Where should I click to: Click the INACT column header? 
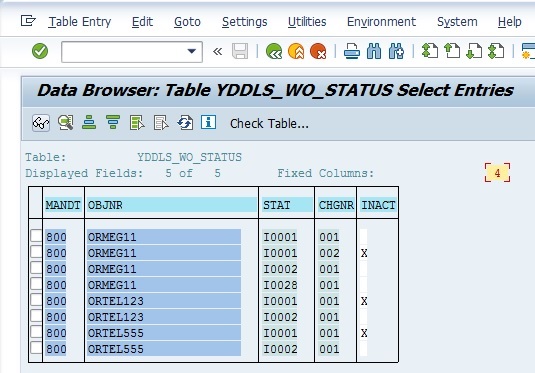[378, 205]
